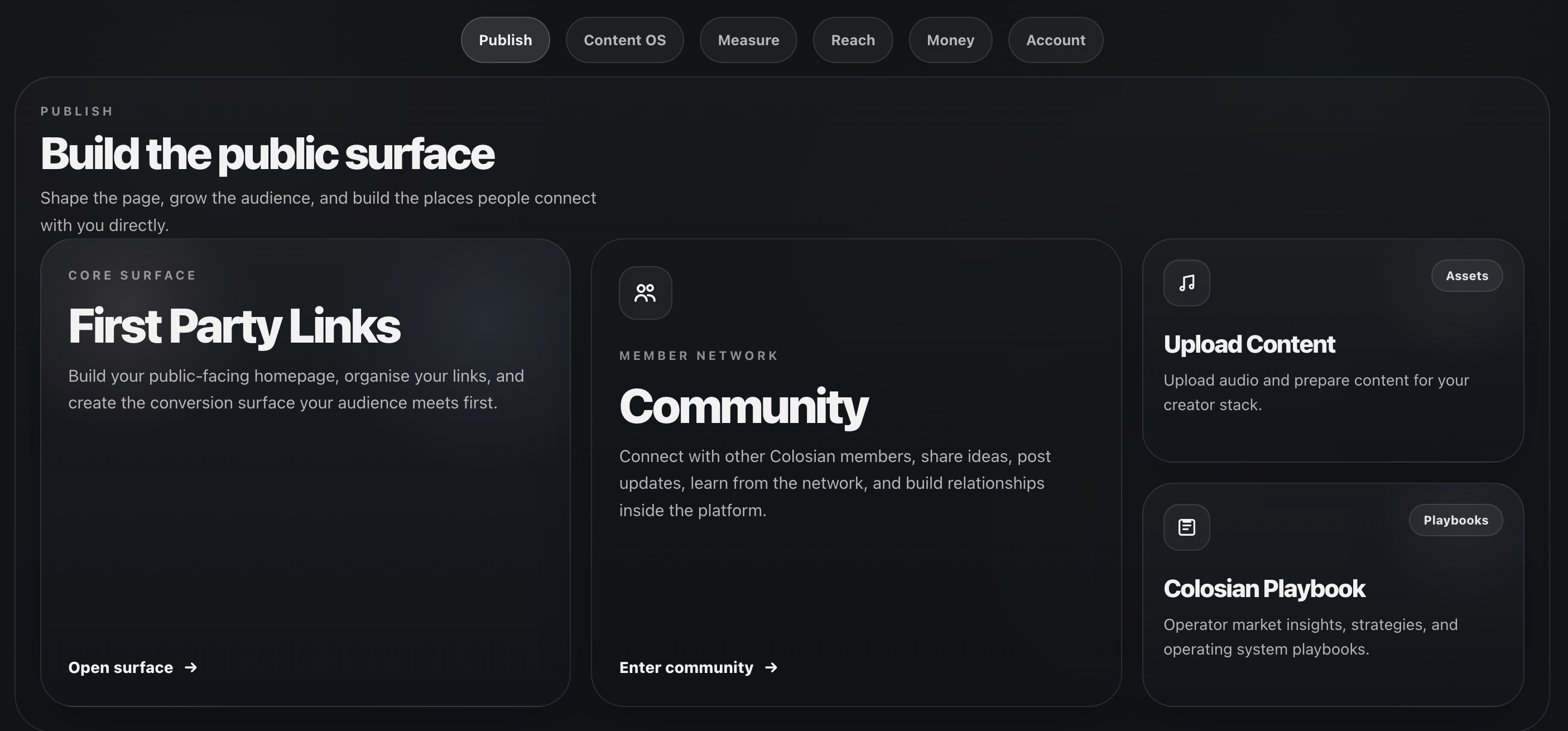This screenshot has width=1568, height=731.
Task: Switch to the Content OS tab
Action: click(624, 40)
